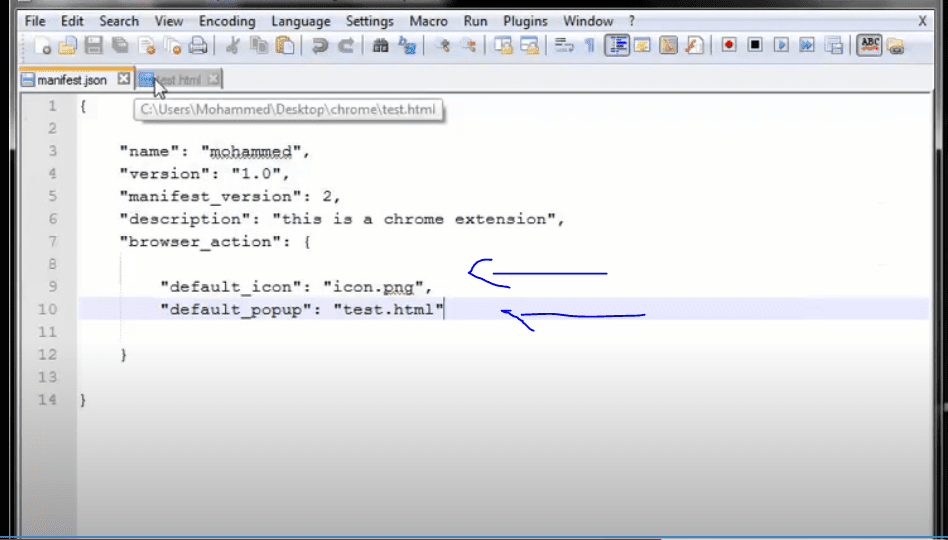The image size is (948, 540).
Task: Open Find with the binoculars icon
Action: [x=380, y=45]
